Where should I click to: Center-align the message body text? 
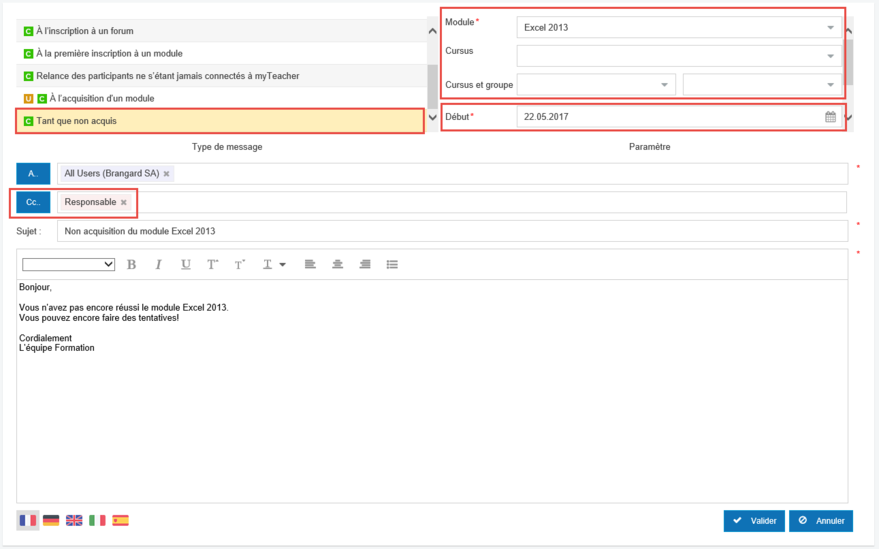pos(338,265)
